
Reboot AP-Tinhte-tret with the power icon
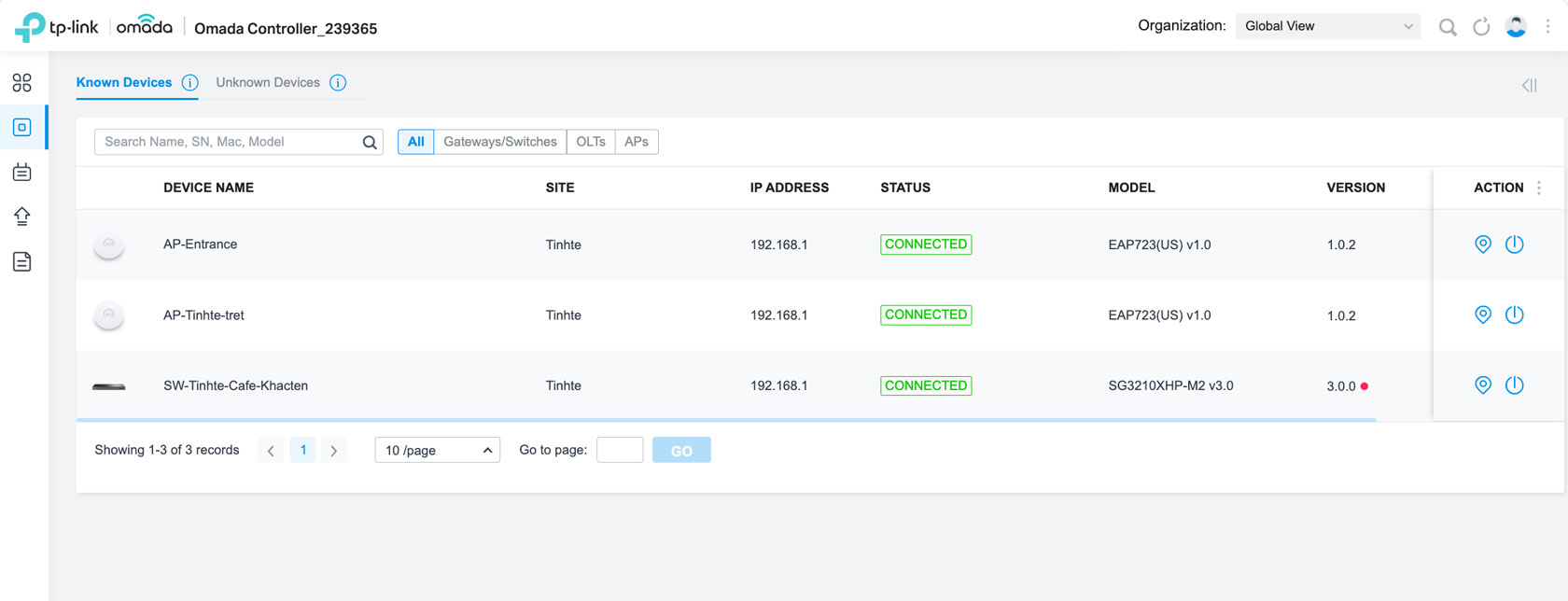[1515, 314]
